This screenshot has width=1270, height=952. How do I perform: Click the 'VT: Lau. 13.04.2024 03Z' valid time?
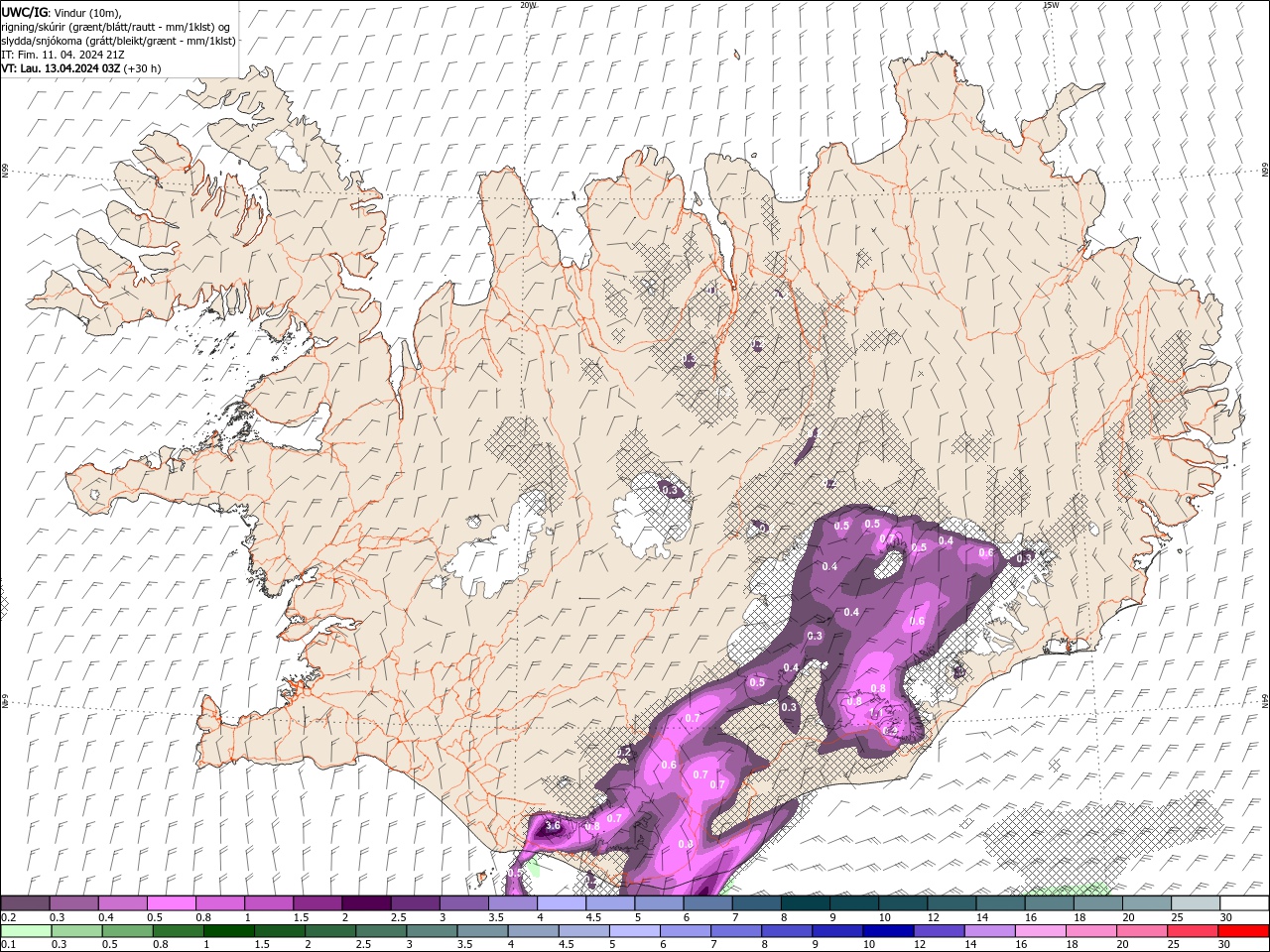61,68
